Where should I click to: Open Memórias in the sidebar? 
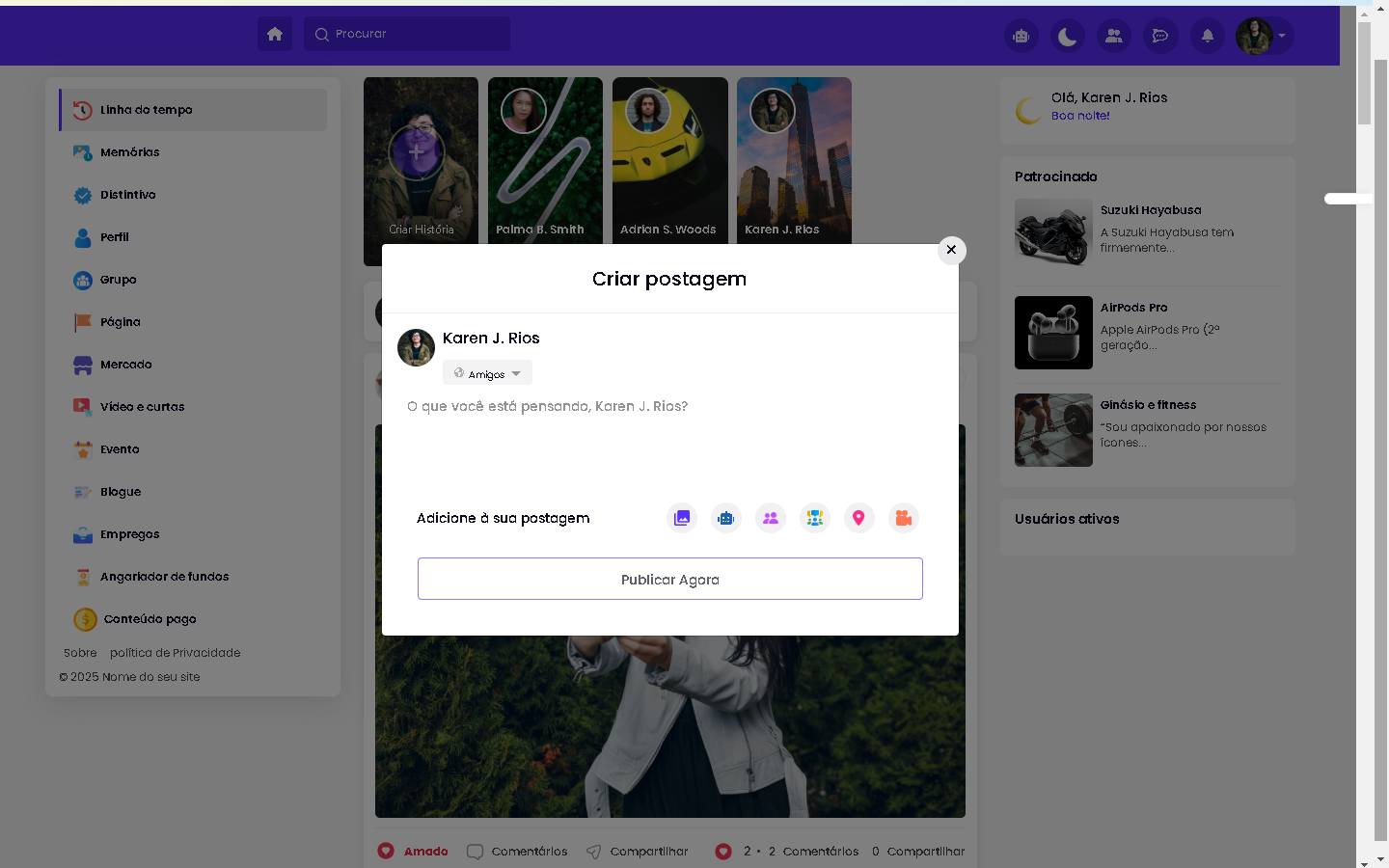pos(129,152)
